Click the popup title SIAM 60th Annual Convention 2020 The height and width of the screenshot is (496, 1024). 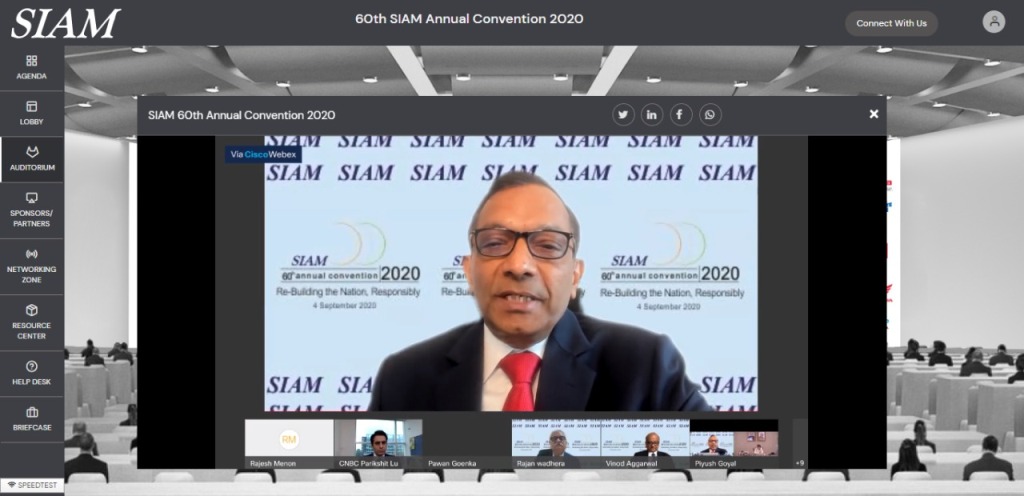(242, 116)
